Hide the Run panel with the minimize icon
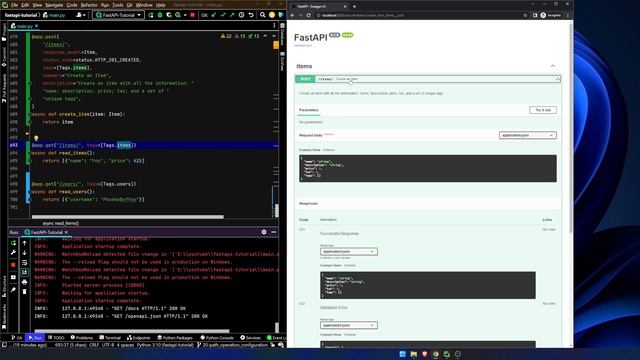Screen dimensions: 640x360 (x=273, y=232)
